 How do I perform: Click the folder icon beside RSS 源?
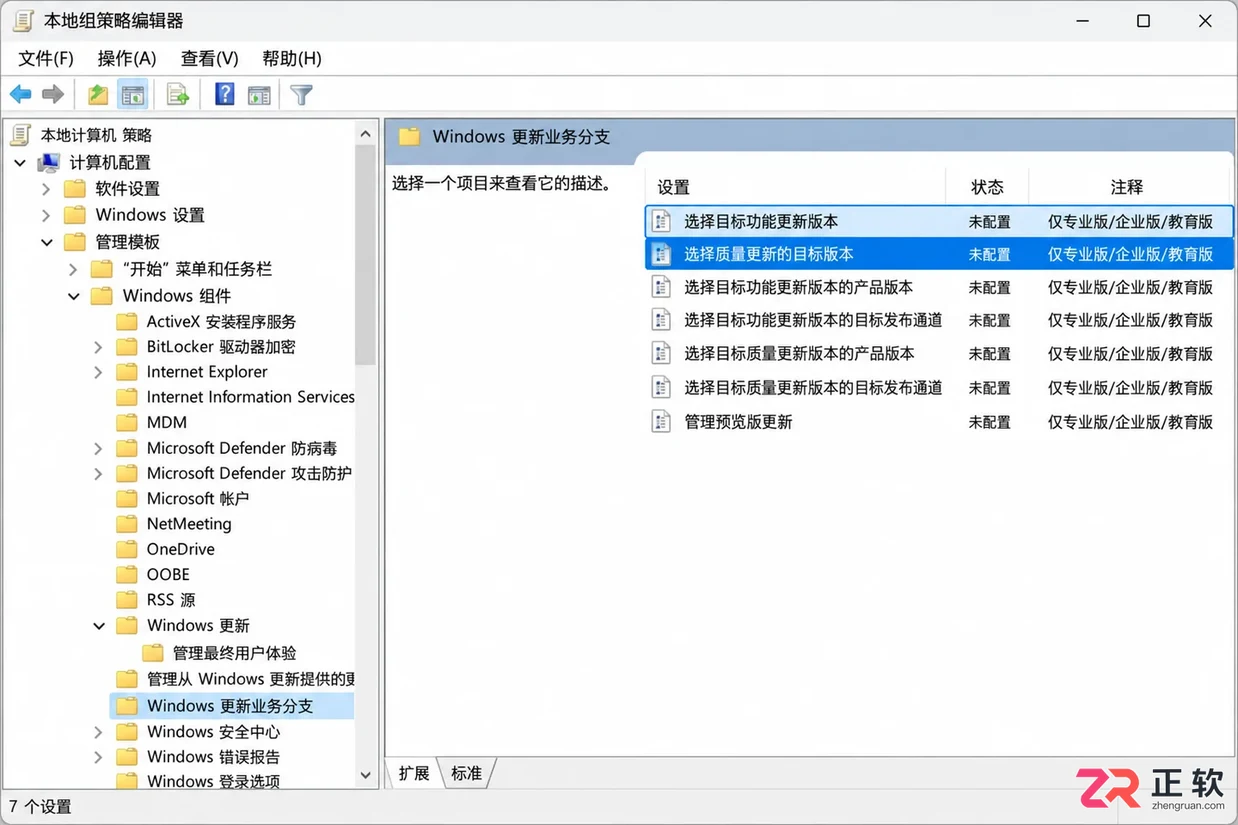coord(126,600)
